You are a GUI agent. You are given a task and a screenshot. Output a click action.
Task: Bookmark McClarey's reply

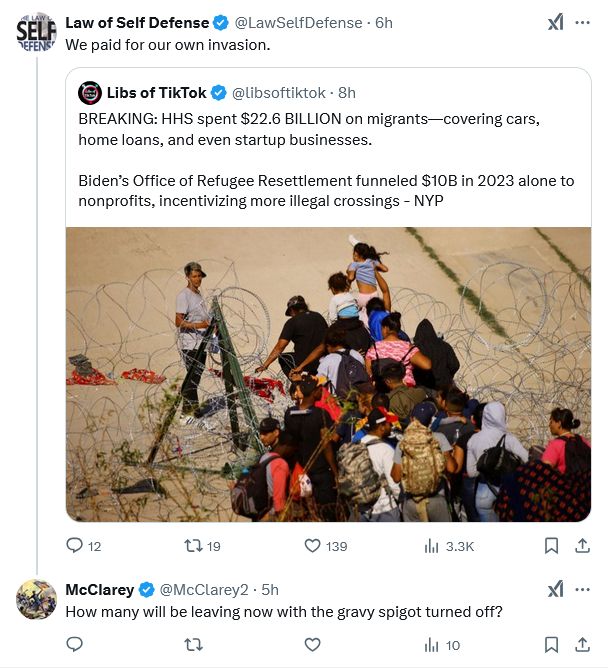(551, 645)
